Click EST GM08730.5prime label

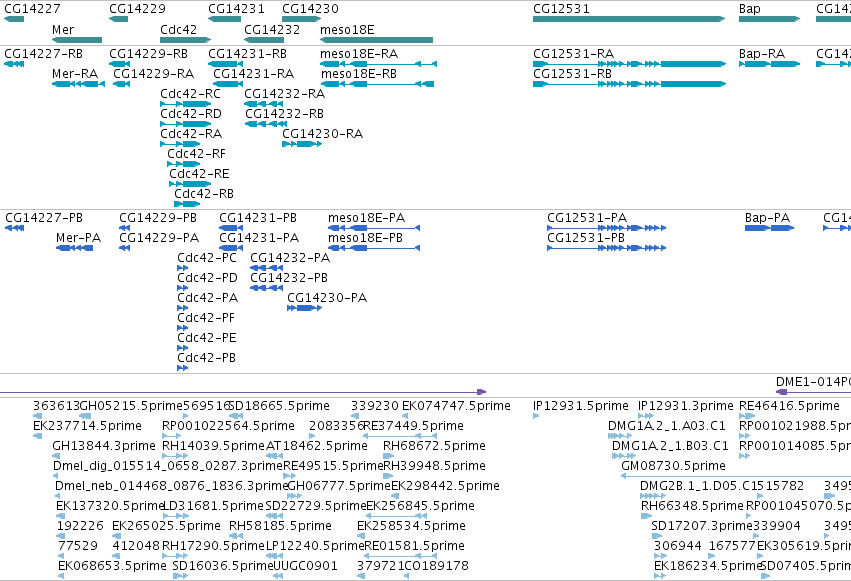click(x=674, y=466)
